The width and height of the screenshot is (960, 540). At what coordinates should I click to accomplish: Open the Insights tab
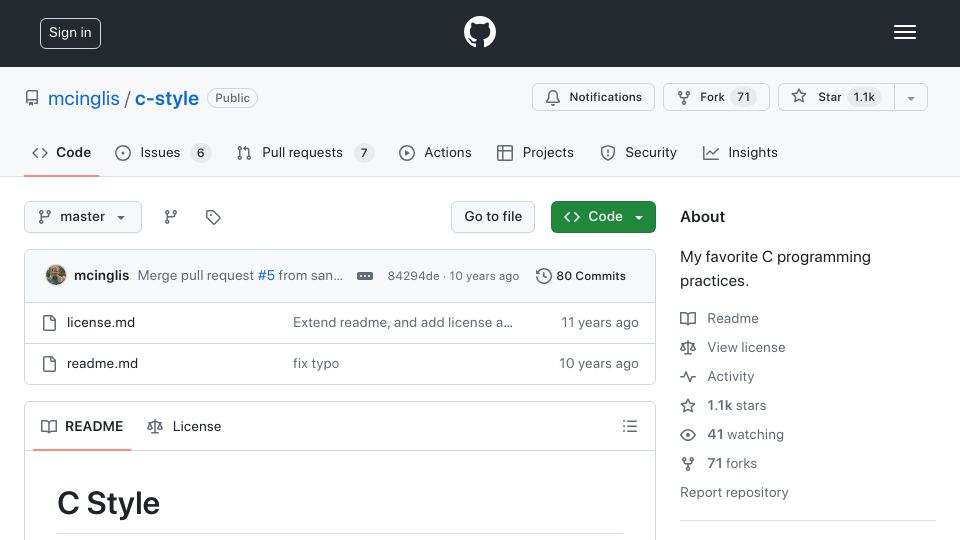coord(740,152)
